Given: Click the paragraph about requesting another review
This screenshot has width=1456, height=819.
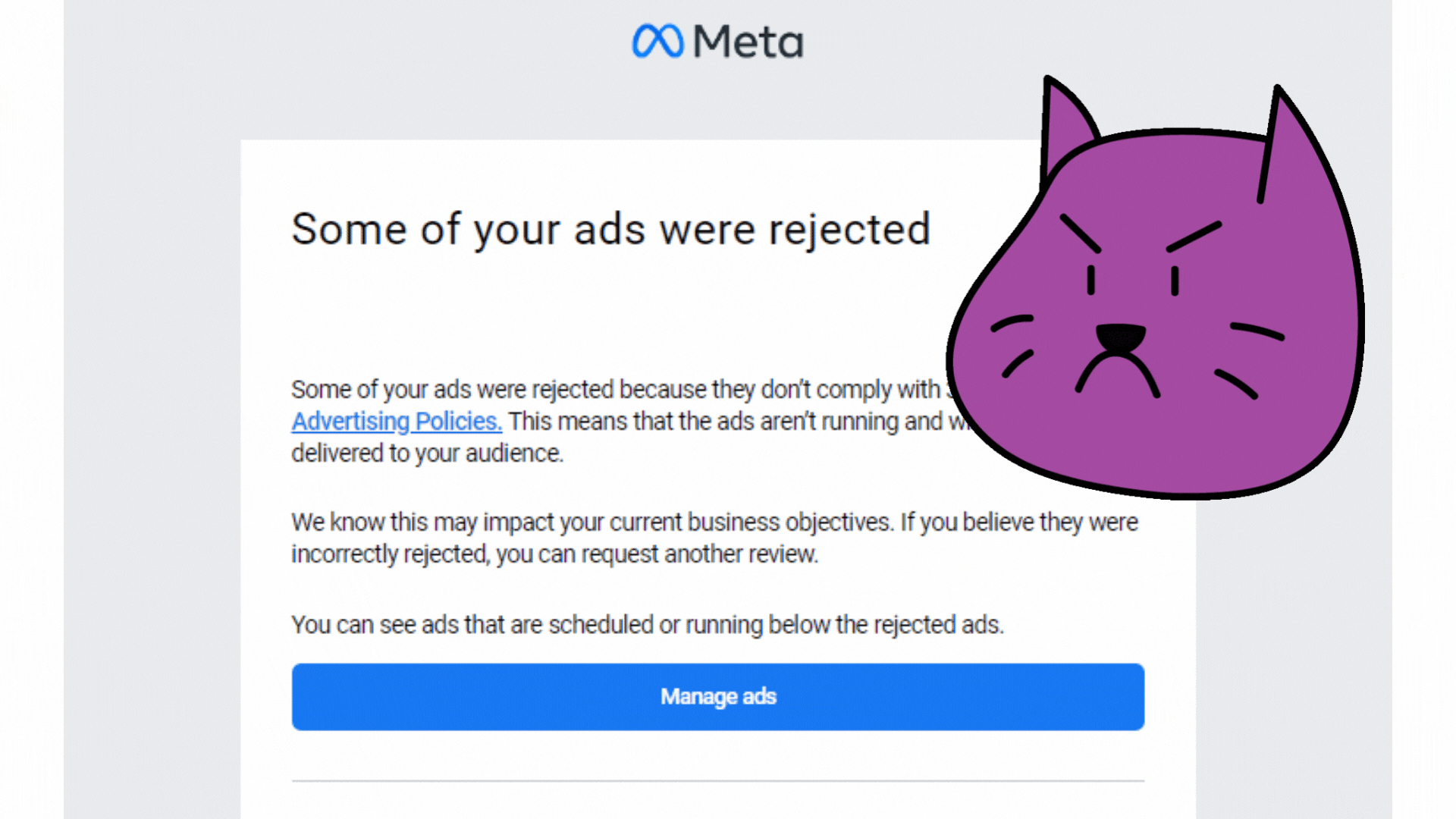Looking at the screenshot, I should [713, 537].
